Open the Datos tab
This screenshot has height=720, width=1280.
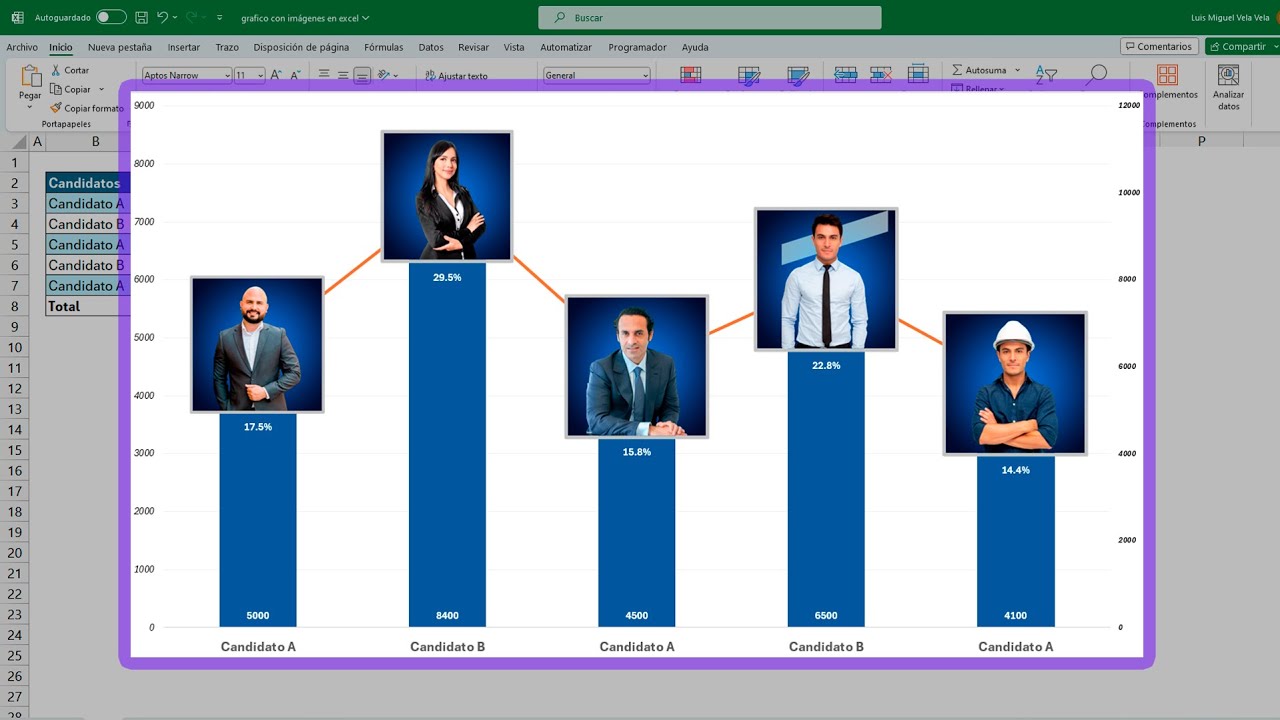point(431,47)
